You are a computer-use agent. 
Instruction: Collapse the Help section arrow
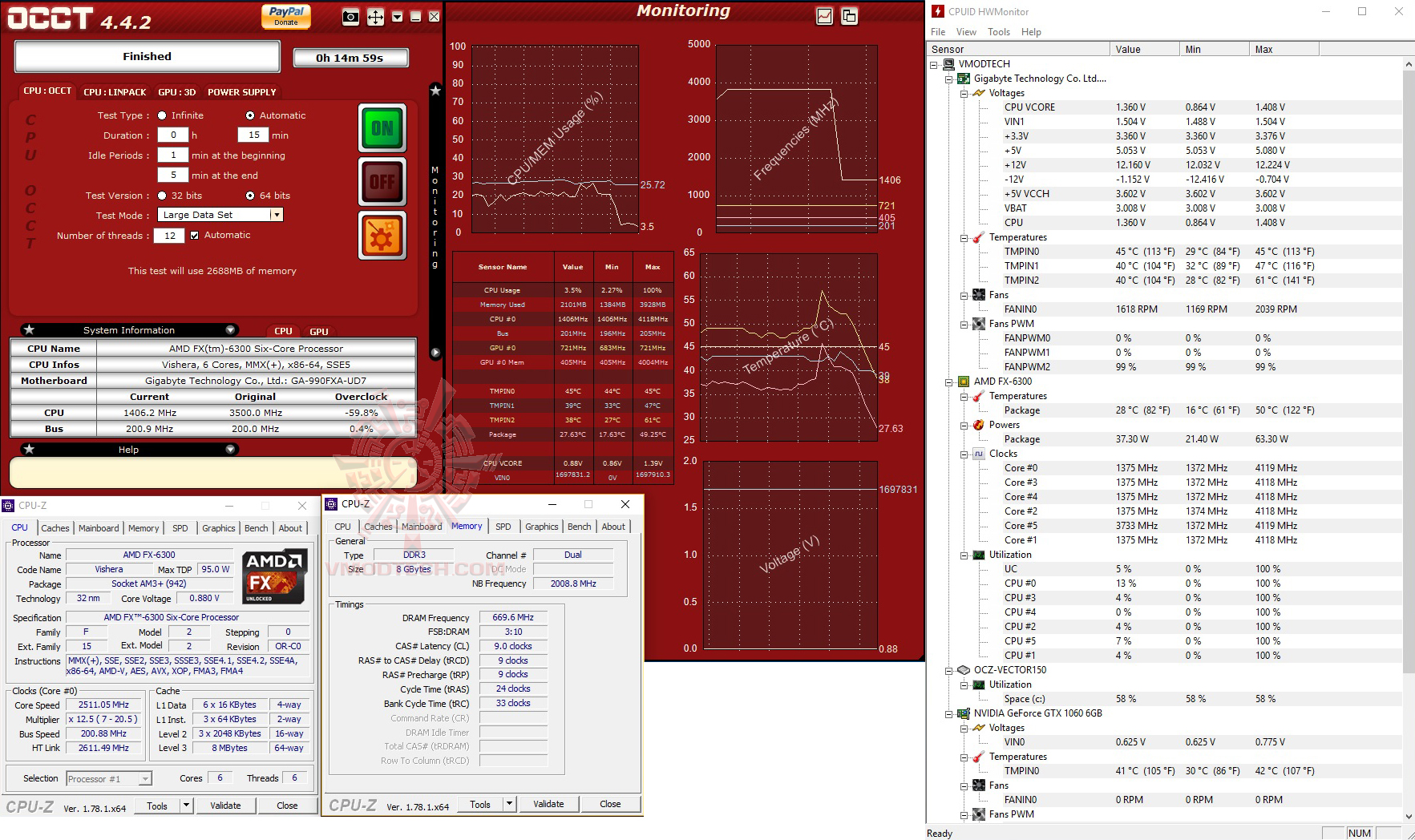point(230,450)
